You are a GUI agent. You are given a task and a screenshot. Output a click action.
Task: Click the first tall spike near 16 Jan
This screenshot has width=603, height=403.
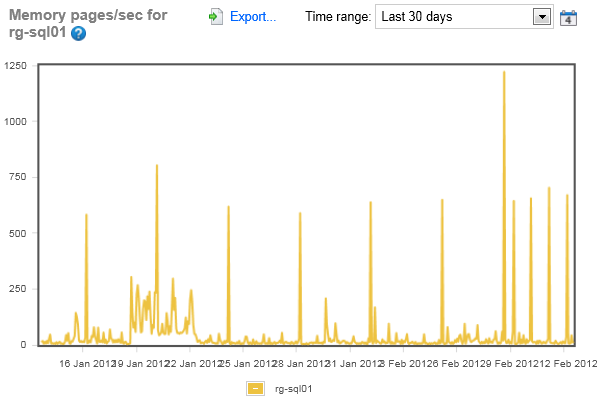tap(86, 215)
